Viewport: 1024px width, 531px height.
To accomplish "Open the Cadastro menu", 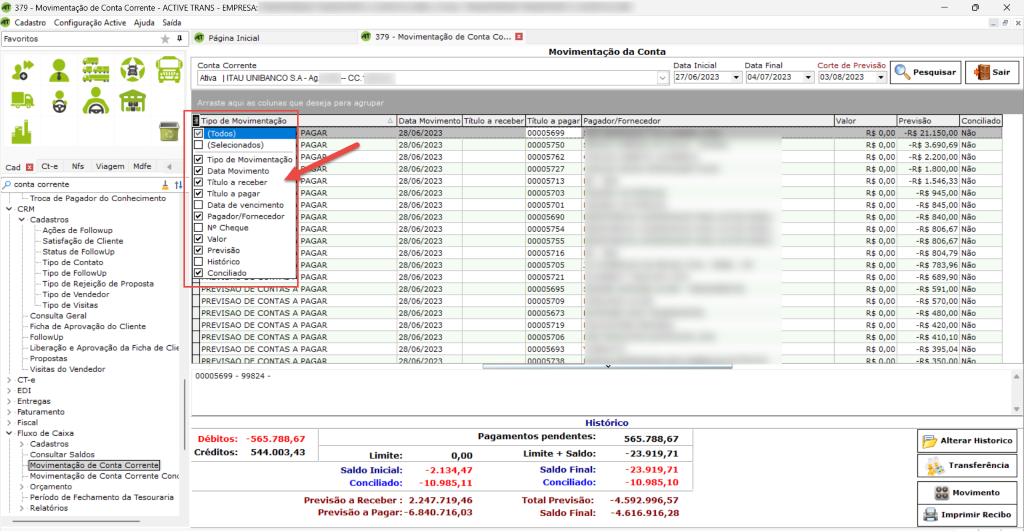I will click(x=30, y=23).
